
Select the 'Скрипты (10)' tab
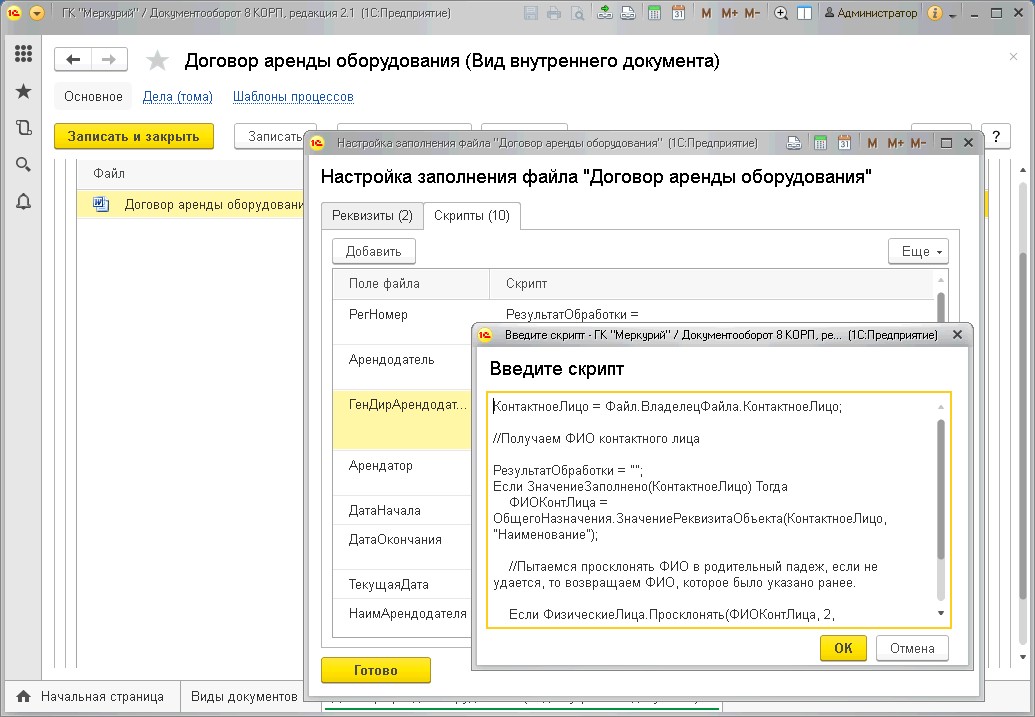click(472, 216)
